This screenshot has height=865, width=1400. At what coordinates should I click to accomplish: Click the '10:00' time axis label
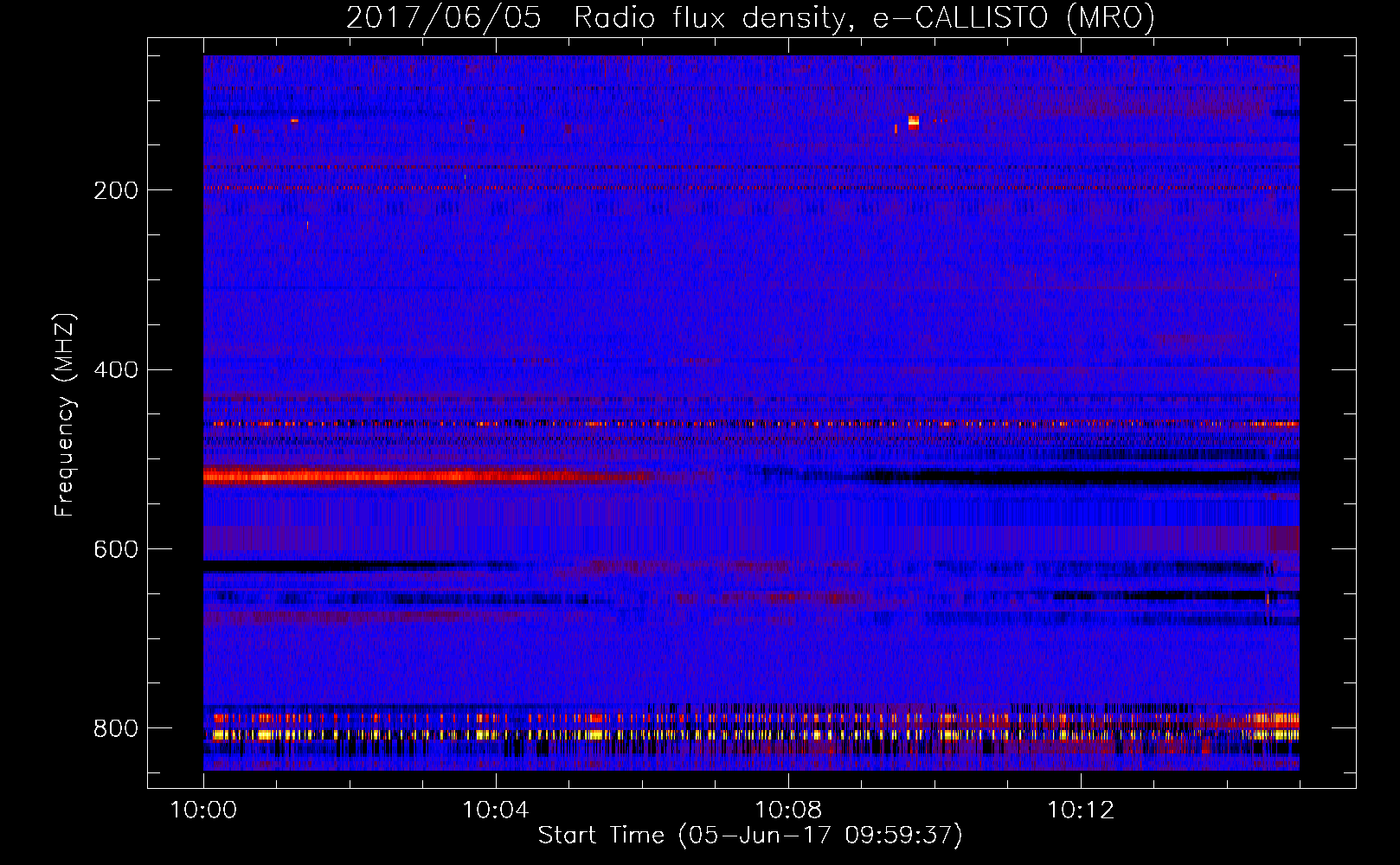203,811
